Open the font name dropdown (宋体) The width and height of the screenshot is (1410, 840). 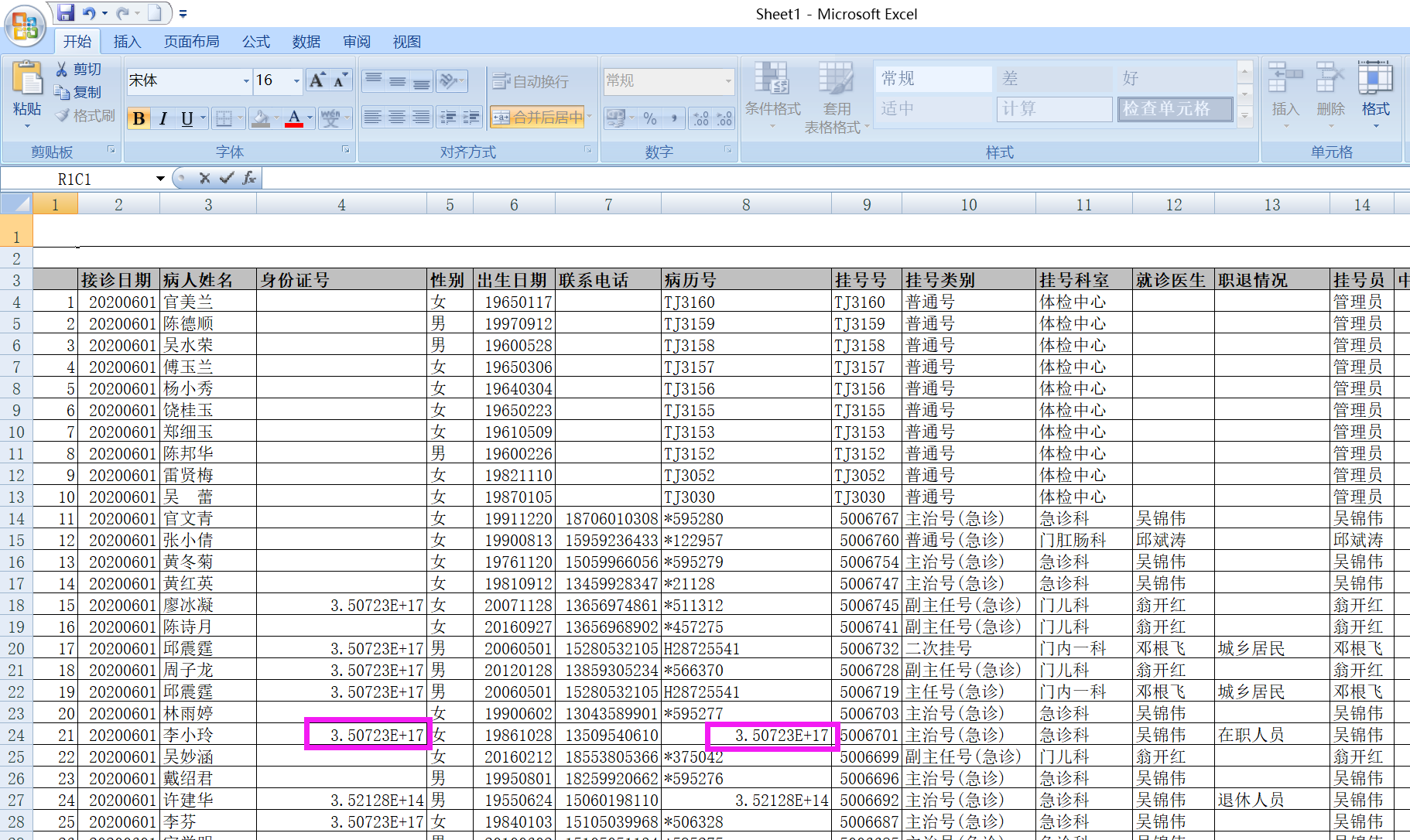coord(246,80)
